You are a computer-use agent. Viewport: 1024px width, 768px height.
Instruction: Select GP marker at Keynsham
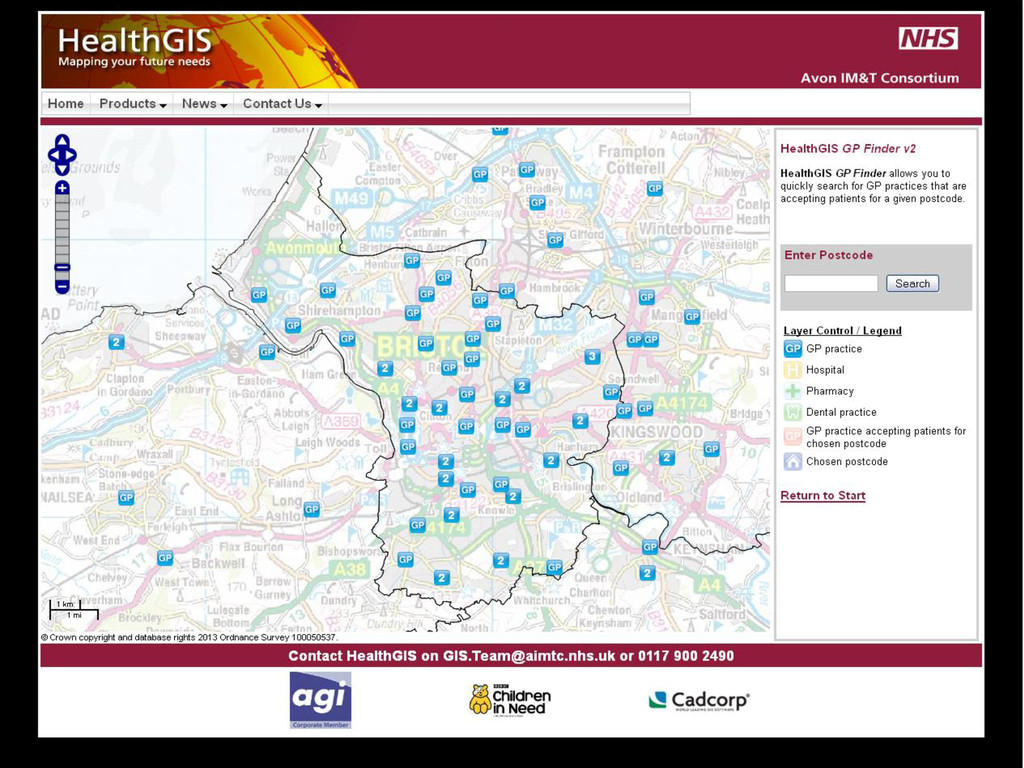tap(649, 547)
